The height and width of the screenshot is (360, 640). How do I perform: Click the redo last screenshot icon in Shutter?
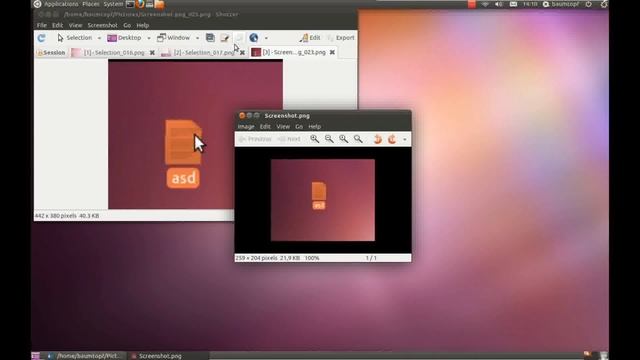click(x=41, y=38)
